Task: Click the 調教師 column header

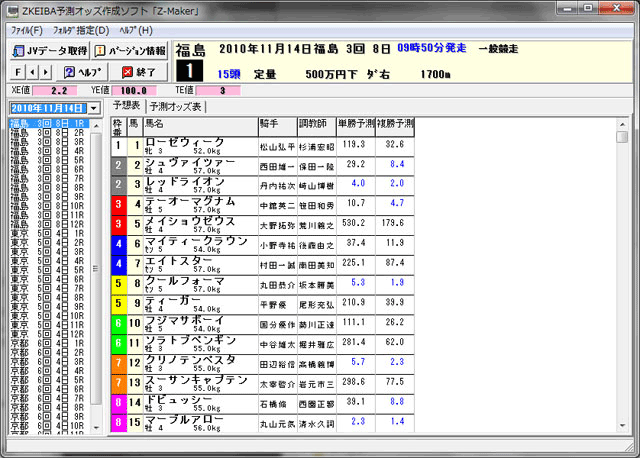Action: click(x=317, y=127)
